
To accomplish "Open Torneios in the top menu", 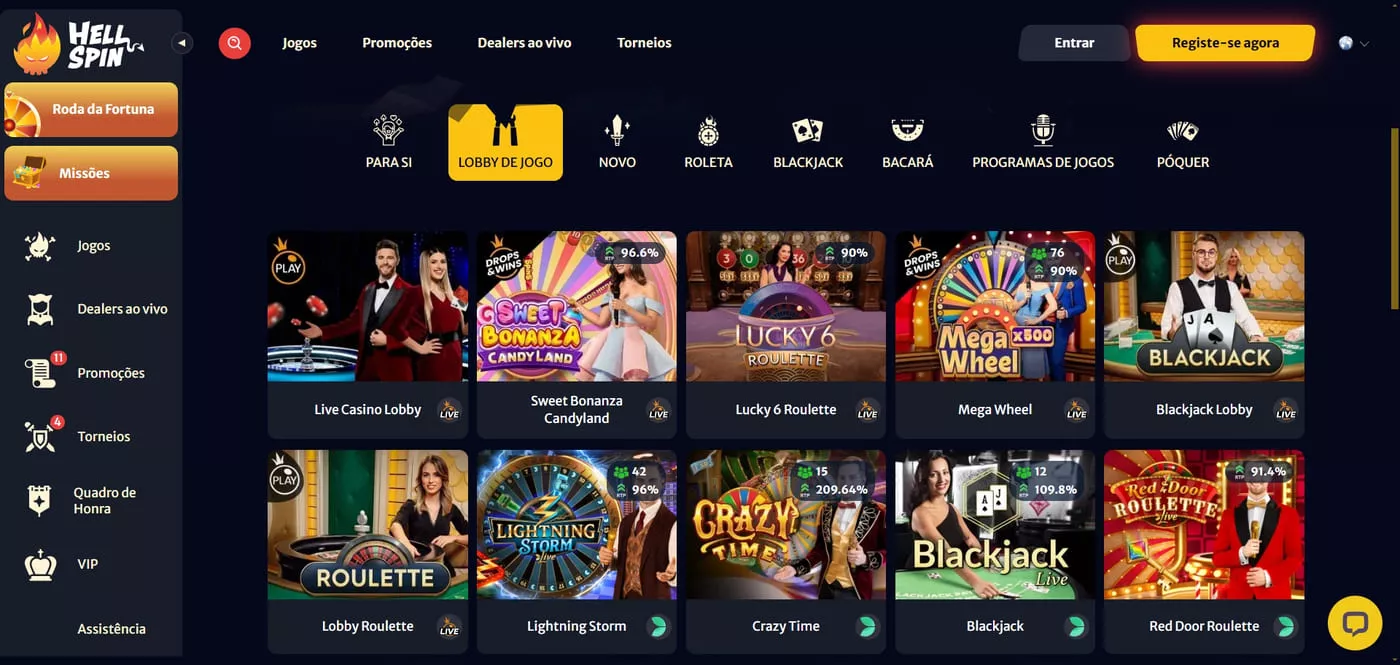I will pos(644,43).
